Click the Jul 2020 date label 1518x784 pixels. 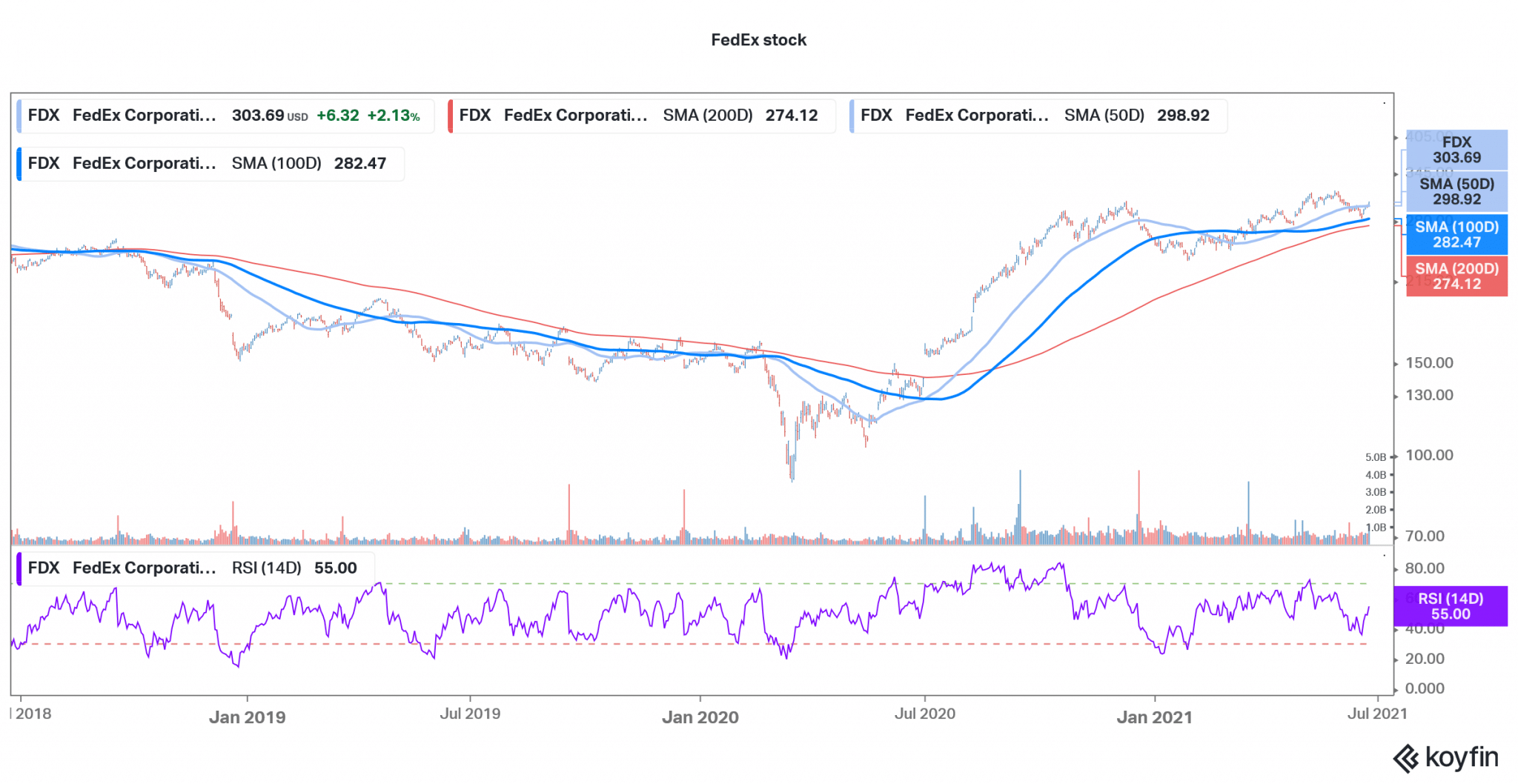[924, 714]
